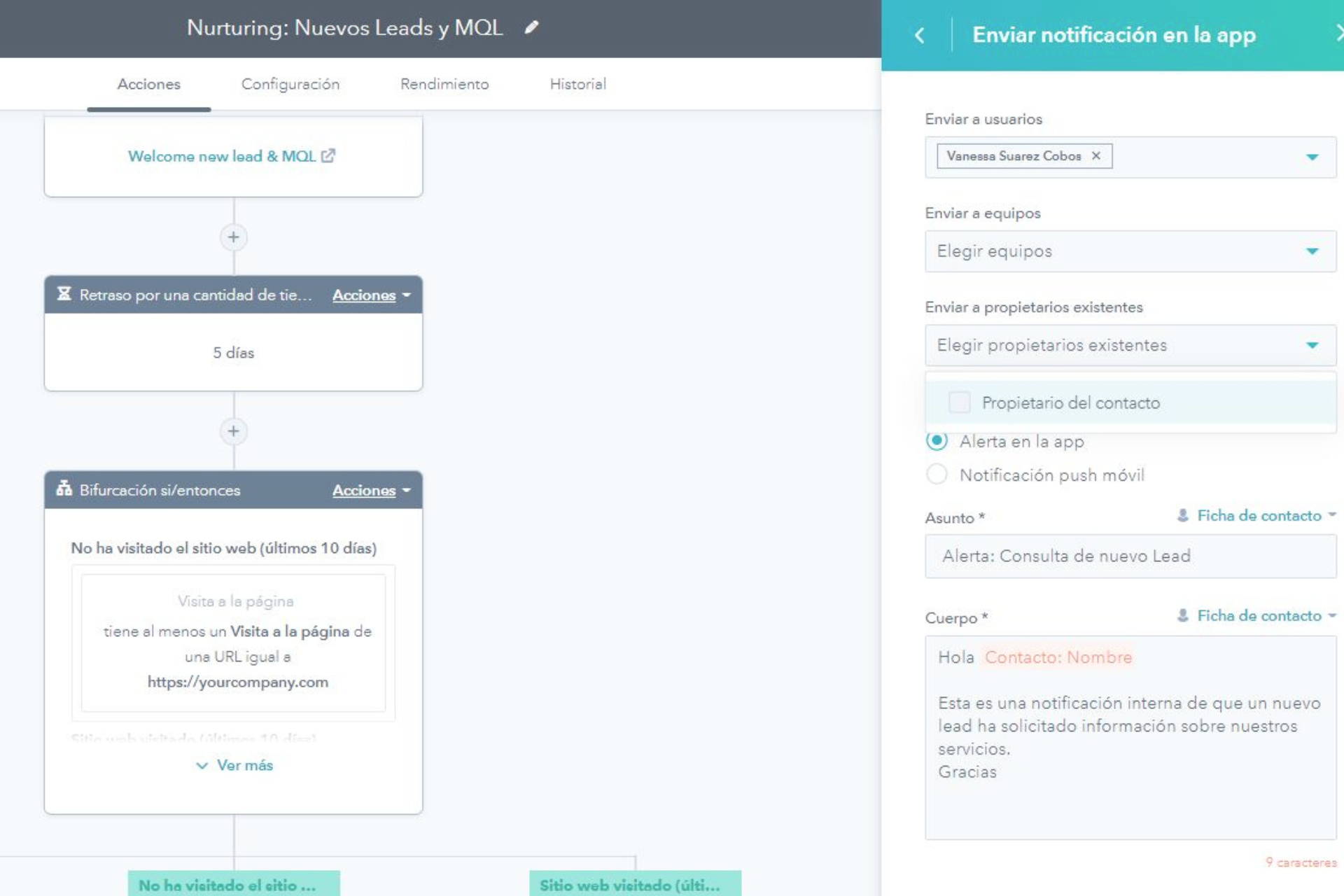Screen dimensions: 1344x896
Task: Switch to Historial tab
Action: tap(577, 84)
